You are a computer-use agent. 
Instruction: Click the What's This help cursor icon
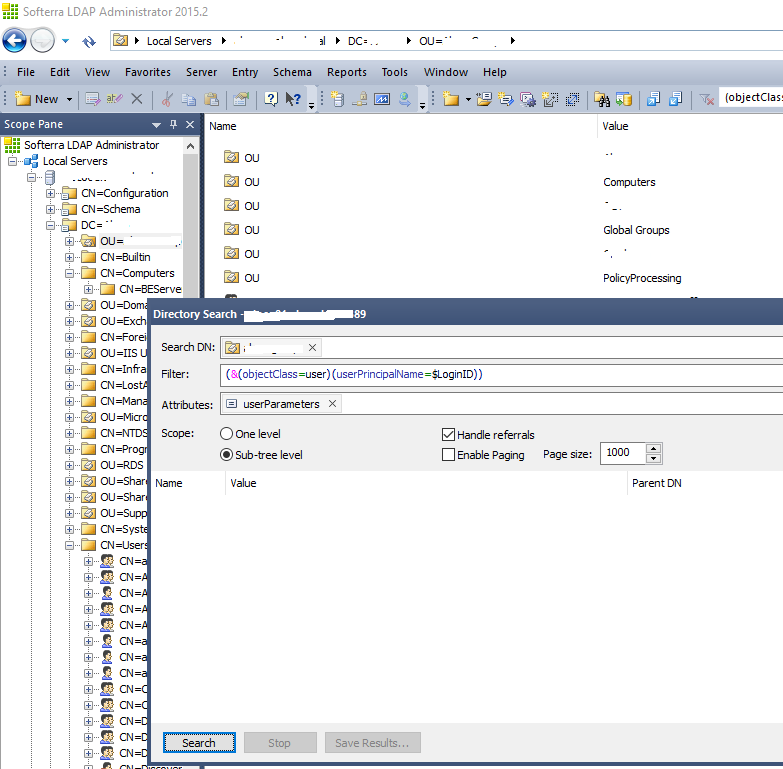pyautogui.click(x=293, y=99)
